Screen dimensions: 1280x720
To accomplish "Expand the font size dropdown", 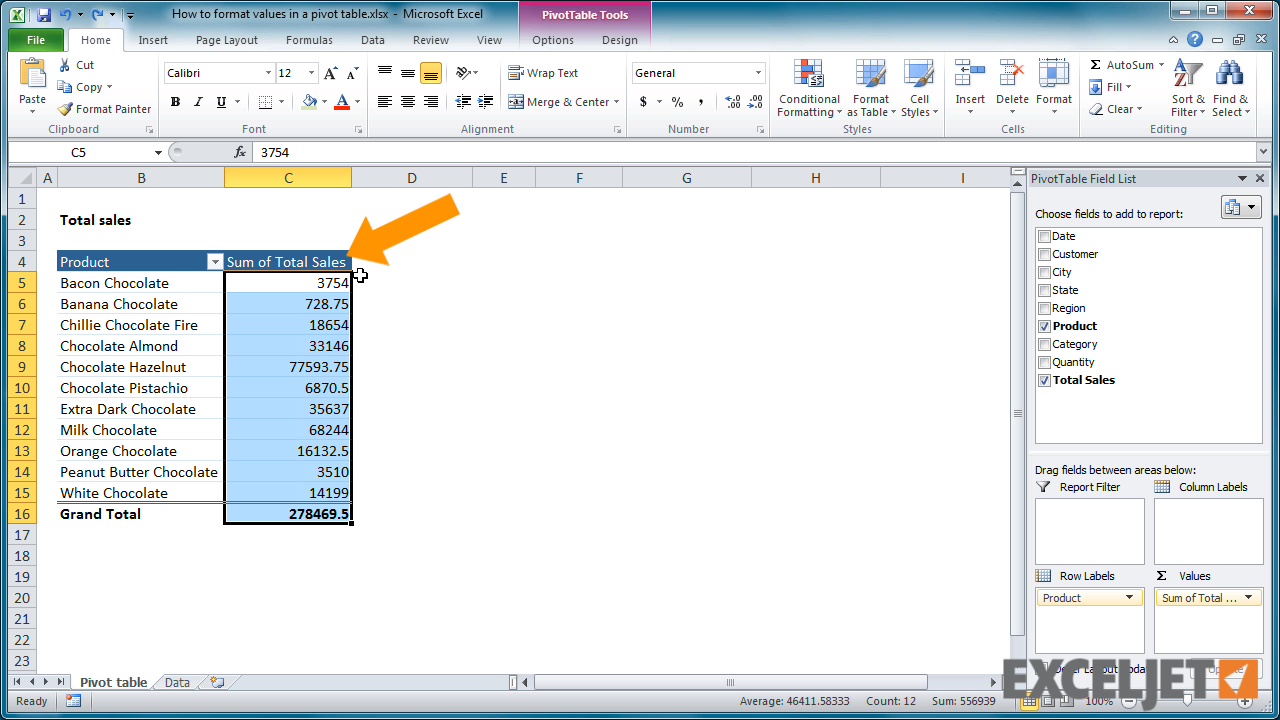I will point(310,72).
